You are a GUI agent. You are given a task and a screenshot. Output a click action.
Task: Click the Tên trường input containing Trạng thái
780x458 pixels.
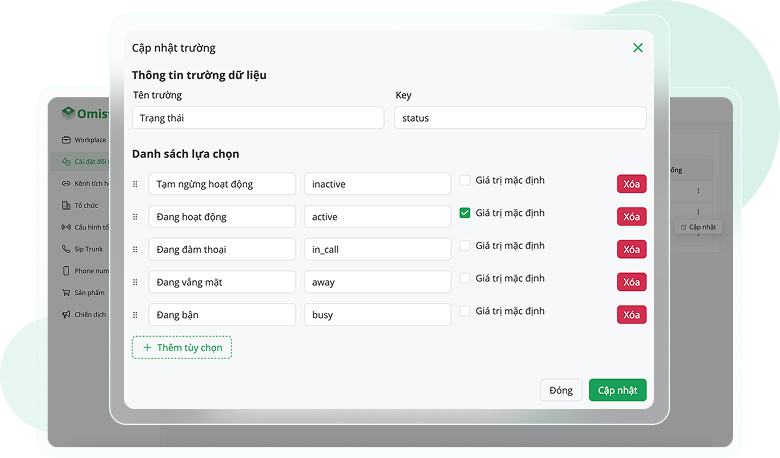tap(257, 118)
